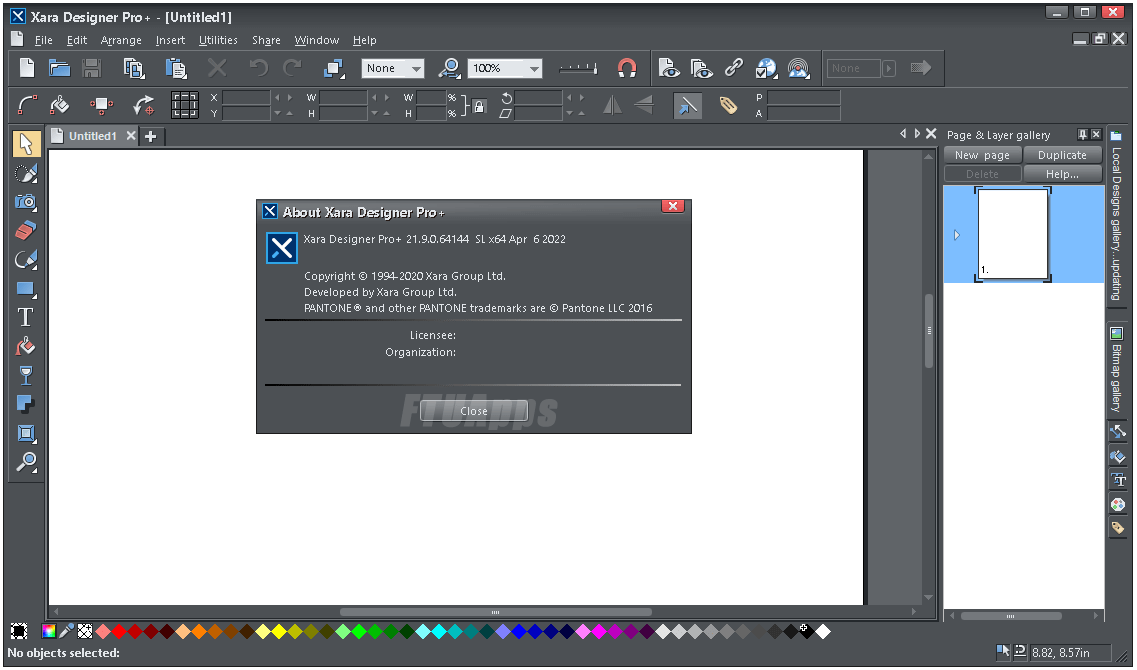
Task: Select the Shadow tool
Action: tap(26, 405)
